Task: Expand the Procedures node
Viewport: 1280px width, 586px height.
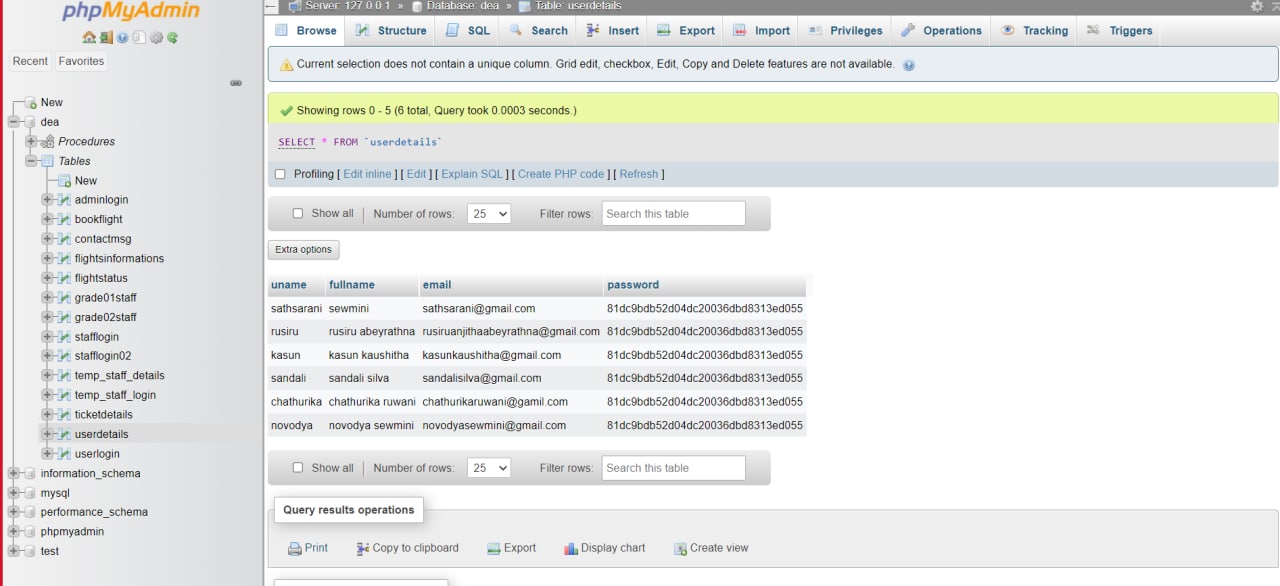Action: [31, 141]
